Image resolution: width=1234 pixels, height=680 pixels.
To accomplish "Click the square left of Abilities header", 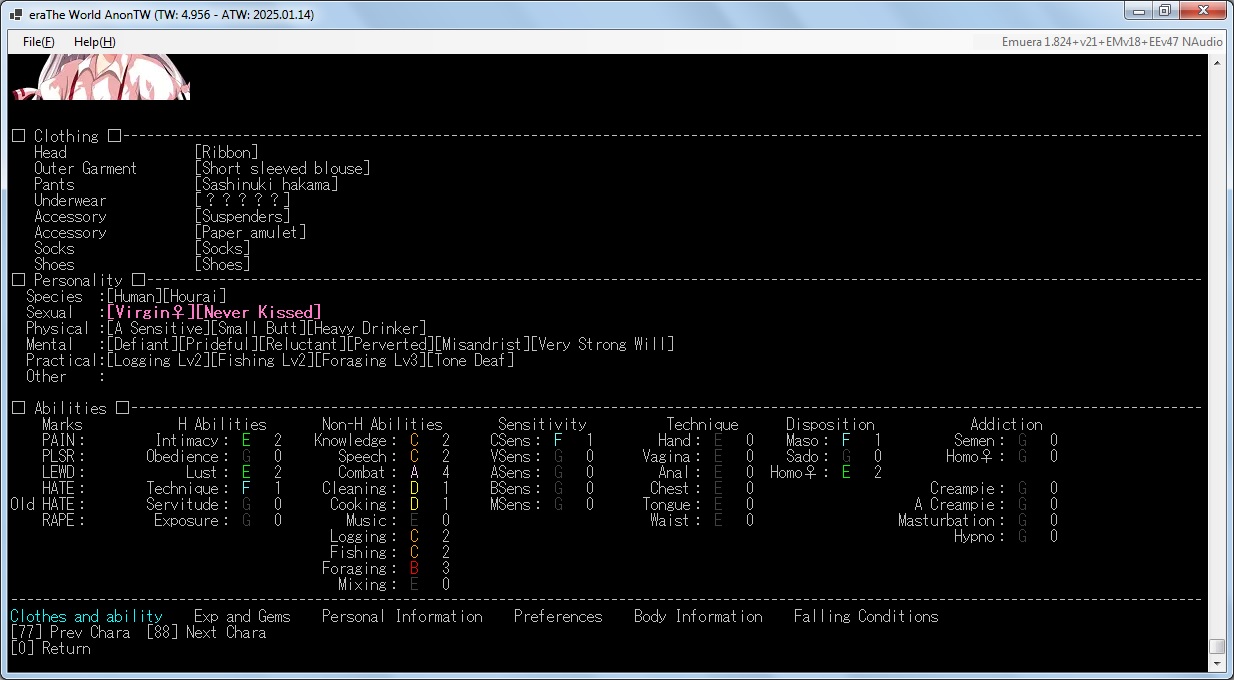I will 18,408.
